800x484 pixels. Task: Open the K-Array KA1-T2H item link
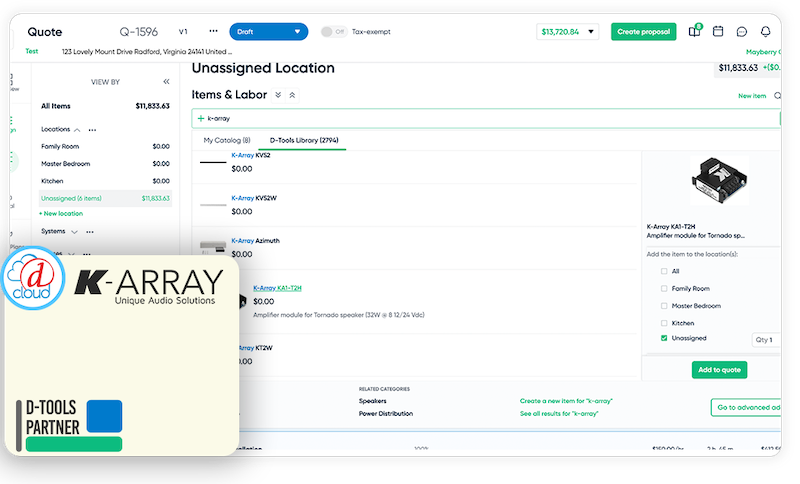coord(277,288)
